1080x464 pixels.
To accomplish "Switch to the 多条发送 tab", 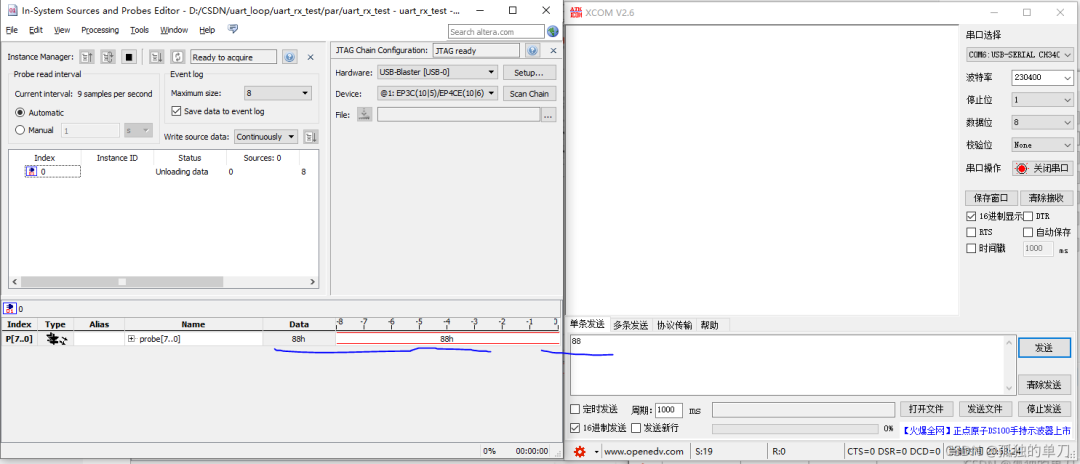I will click(x=631, y=325).
